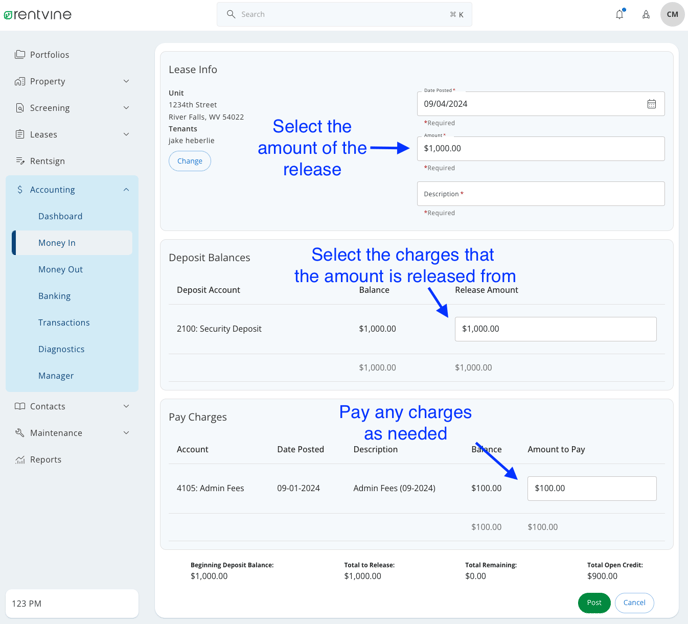688x624 pixels.
Task: Click the Change unit button
Action: (x=190, y=161)
